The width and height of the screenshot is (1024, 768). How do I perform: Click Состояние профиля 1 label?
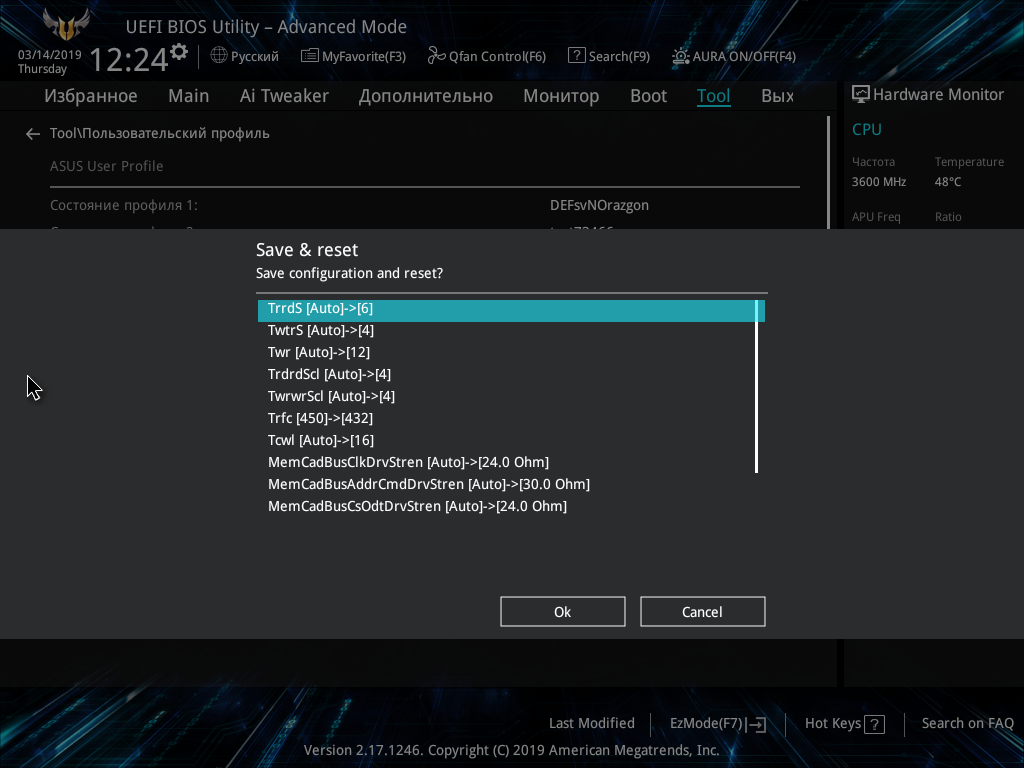(124, 206)
